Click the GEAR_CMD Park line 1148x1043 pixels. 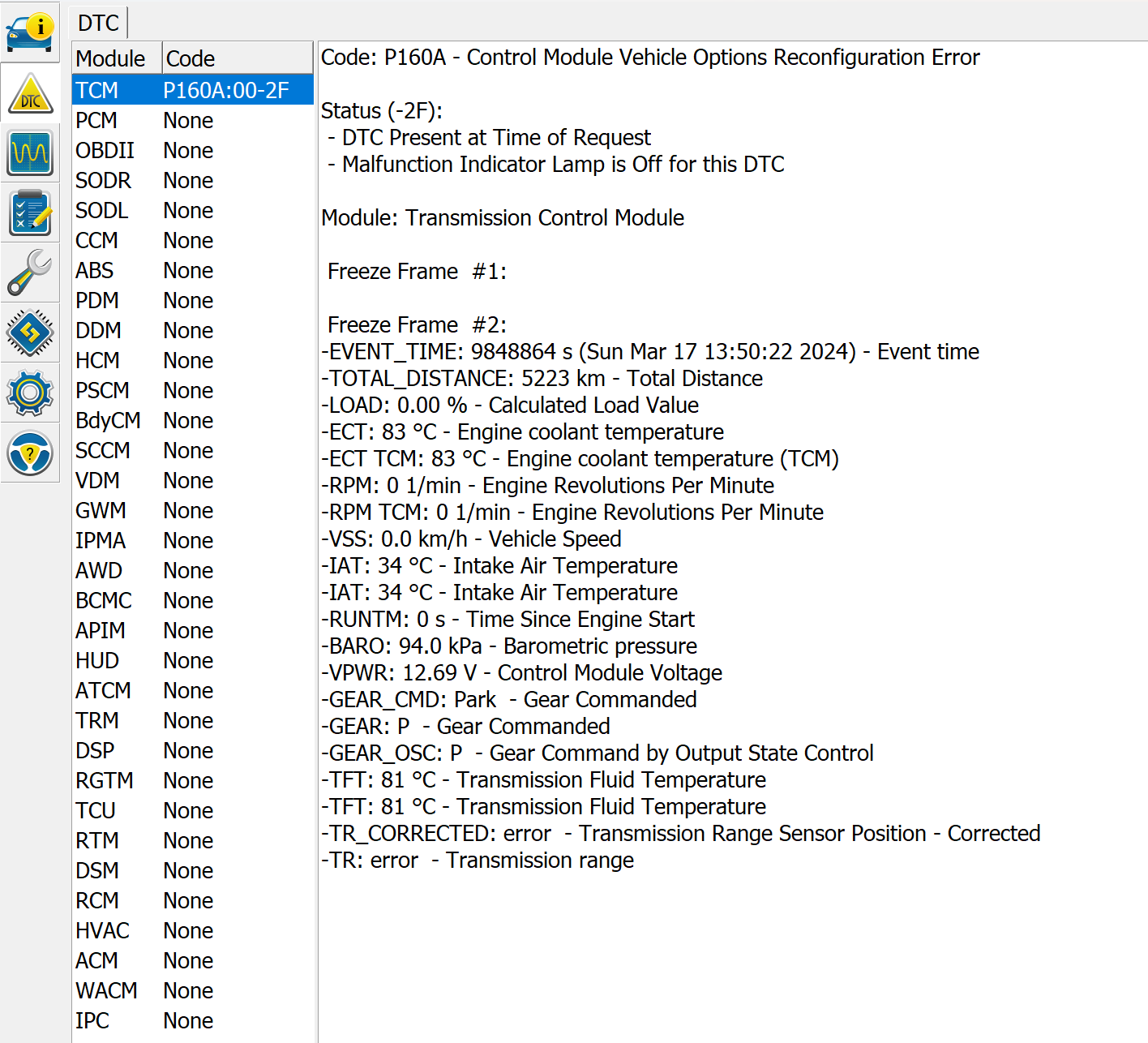tap(509, 700)
